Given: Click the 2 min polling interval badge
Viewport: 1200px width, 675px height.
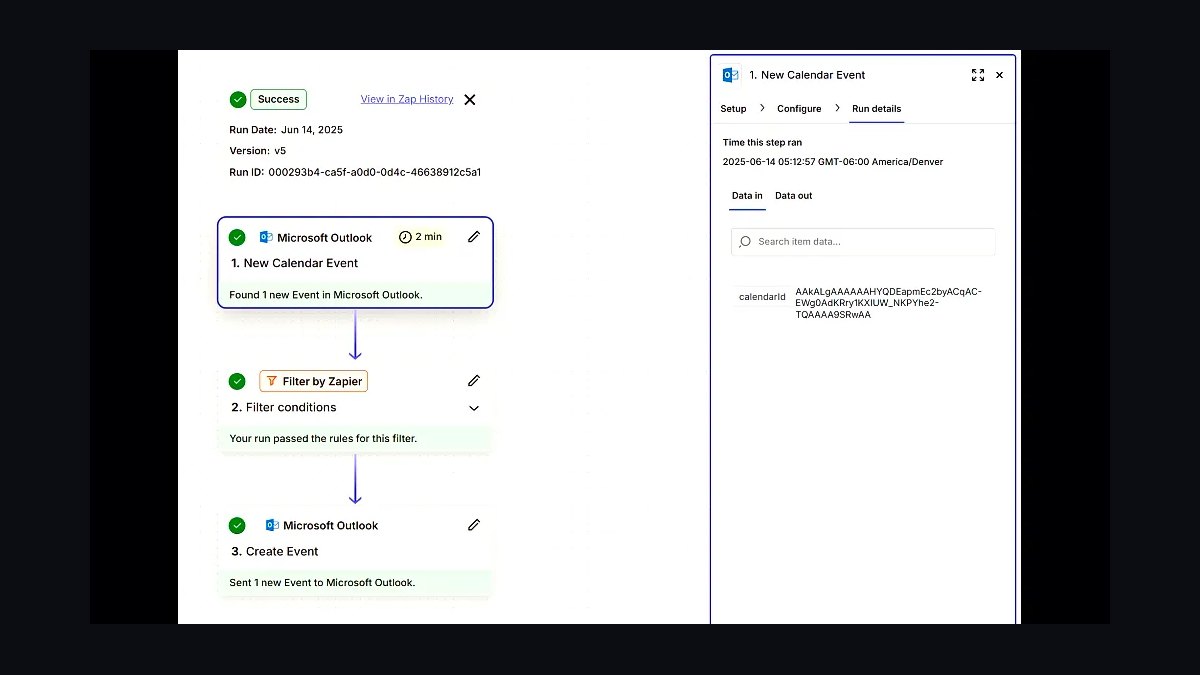Looking at the screenshot, I should (x=420, y=237).
